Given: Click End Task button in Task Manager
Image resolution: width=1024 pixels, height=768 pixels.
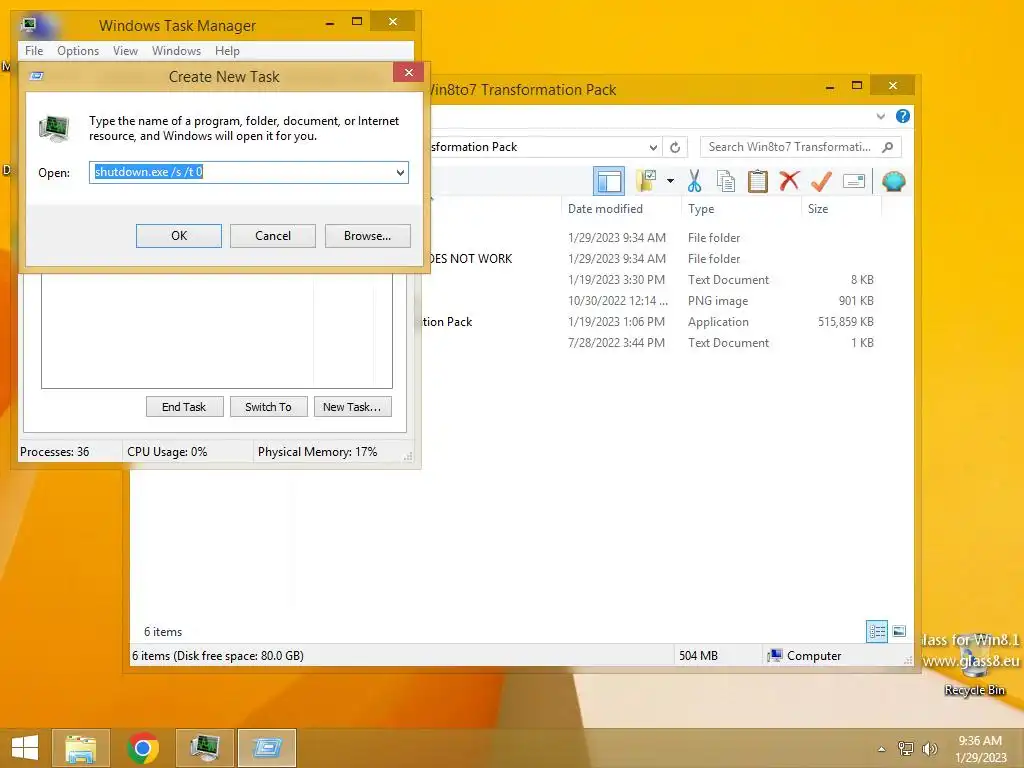Looking at the screenshot, I should pos(184,407).
